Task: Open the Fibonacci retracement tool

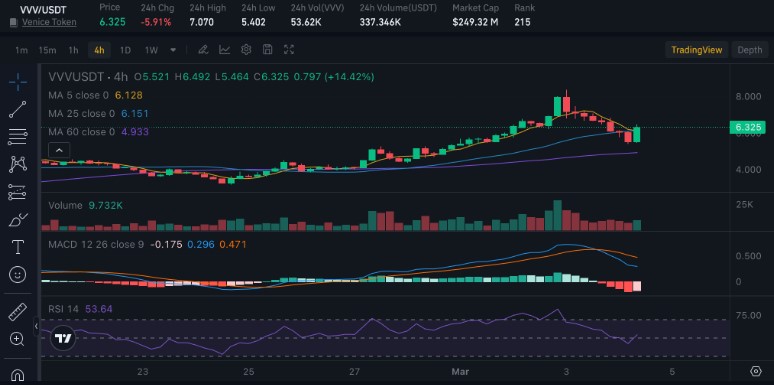Action: [18, 137]
